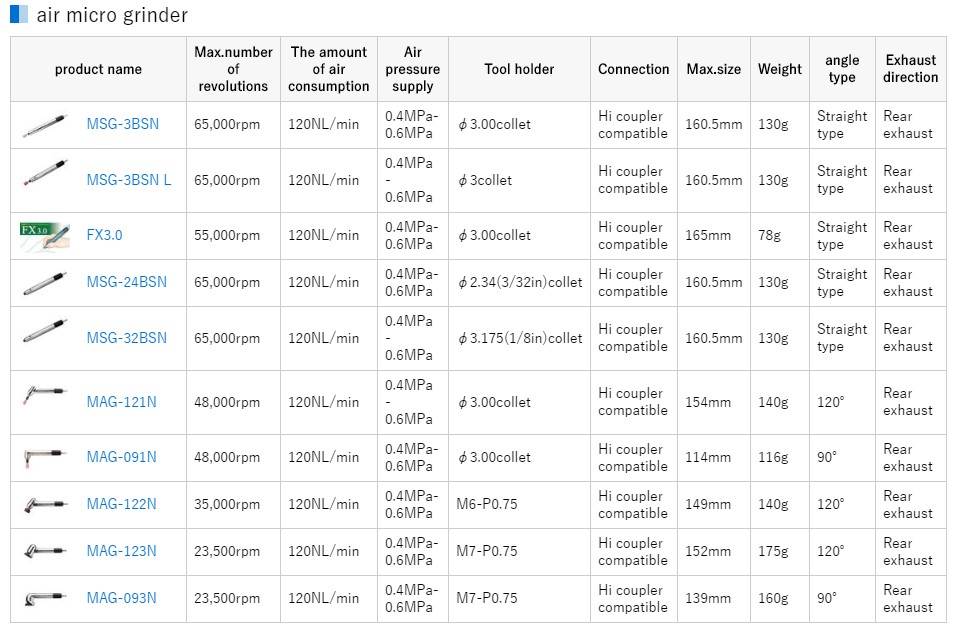Click the FX3.0 product logo image
The height and width of the screenshot is (630, 955).
(x=45, y=235)
